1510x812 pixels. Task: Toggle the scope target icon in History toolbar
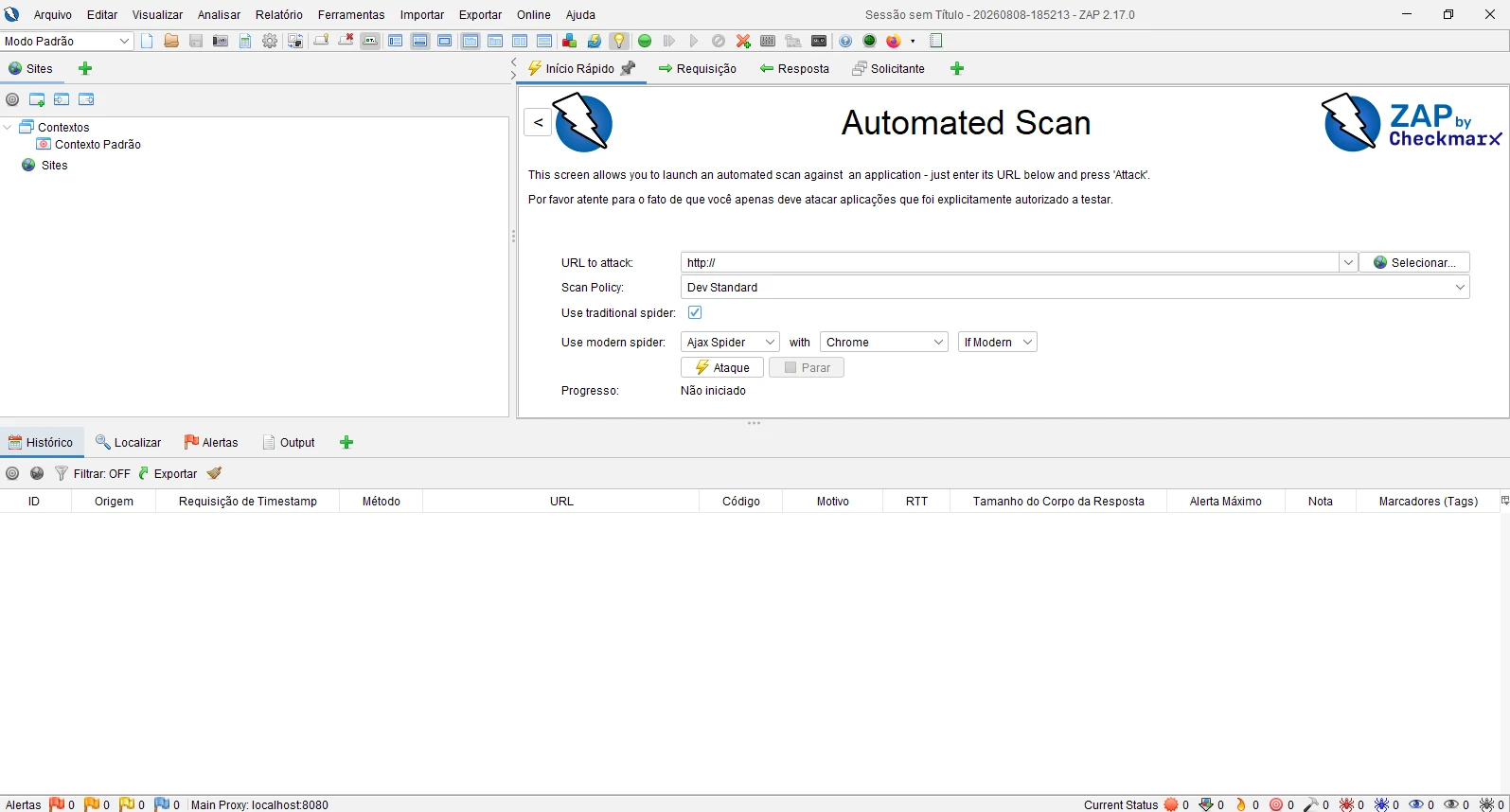[x=12, y=473]
